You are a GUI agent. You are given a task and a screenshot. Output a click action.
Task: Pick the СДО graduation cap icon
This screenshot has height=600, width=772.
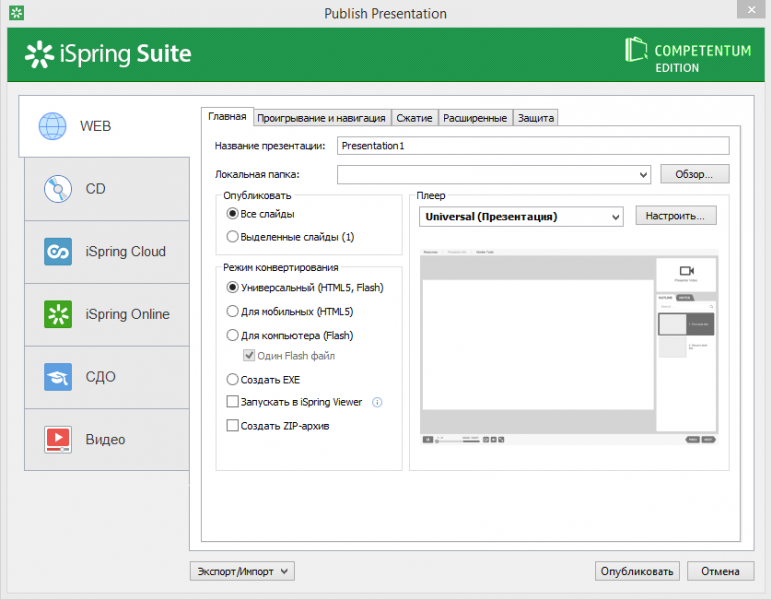pos(58,377)
